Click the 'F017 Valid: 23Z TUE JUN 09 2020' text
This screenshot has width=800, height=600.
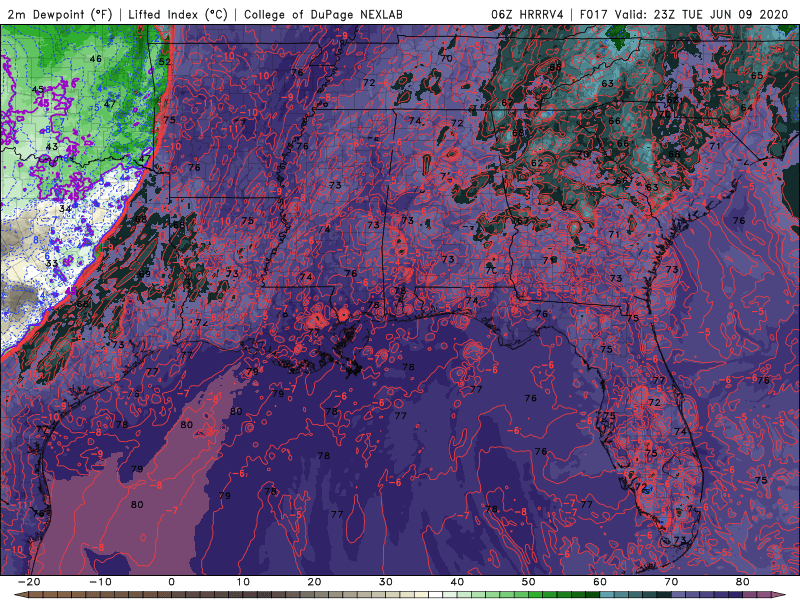pyautogui.click(x=684, y=14)
